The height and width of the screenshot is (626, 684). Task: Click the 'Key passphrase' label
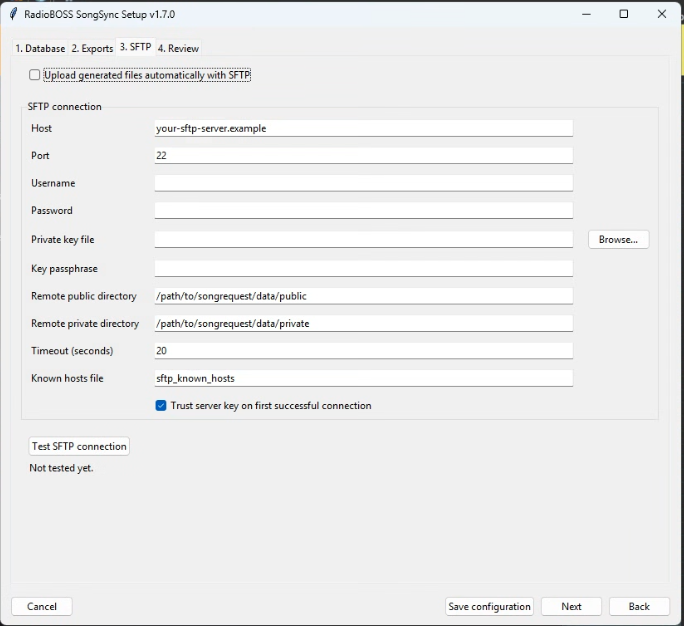64,269
